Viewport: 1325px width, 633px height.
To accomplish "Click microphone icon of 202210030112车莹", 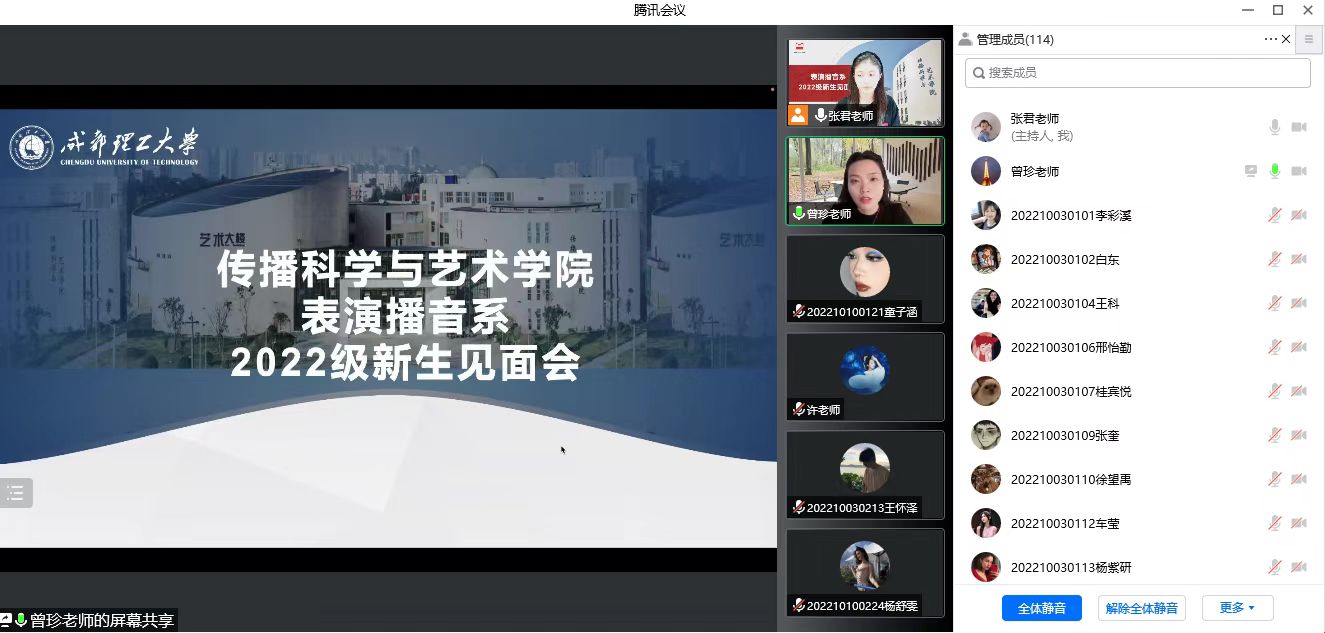I will point(1275,523).
